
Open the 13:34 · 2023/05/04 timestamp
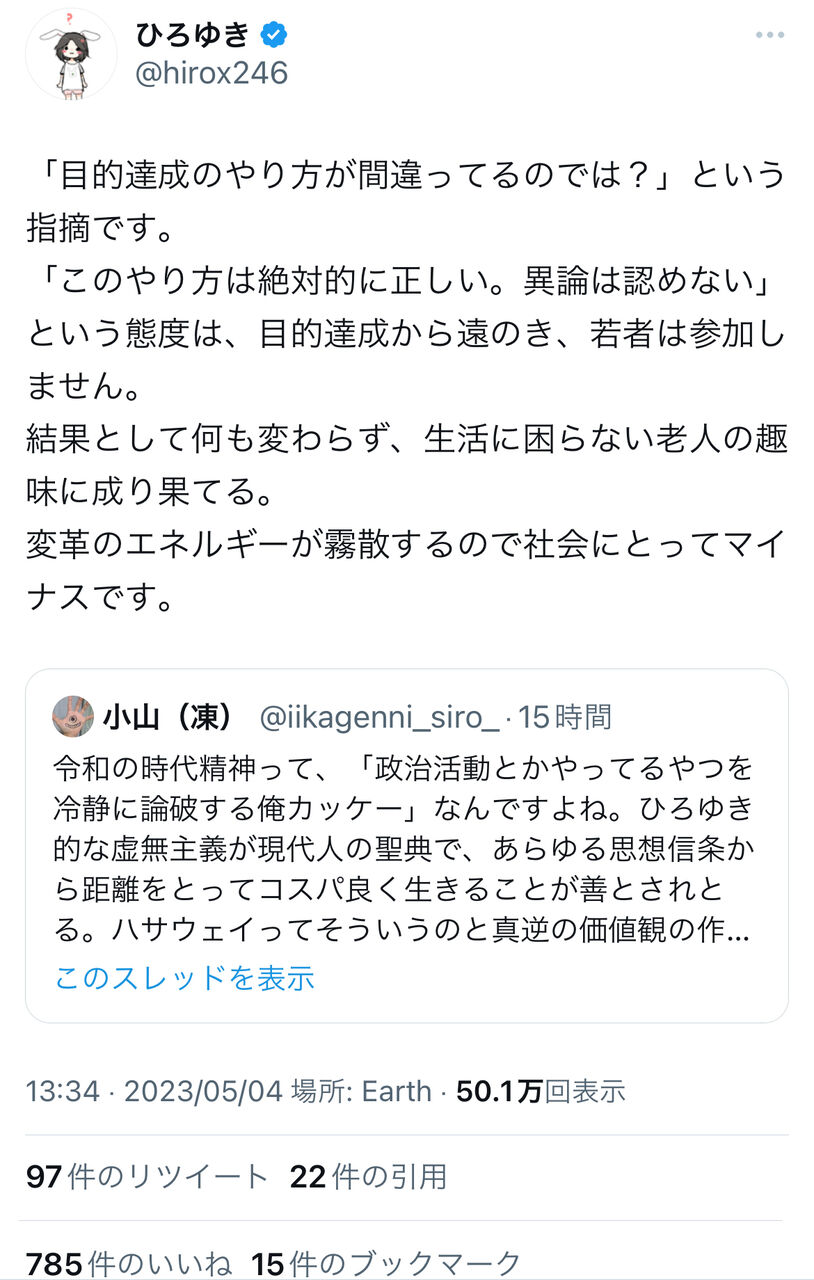[x=155, y=1091]
